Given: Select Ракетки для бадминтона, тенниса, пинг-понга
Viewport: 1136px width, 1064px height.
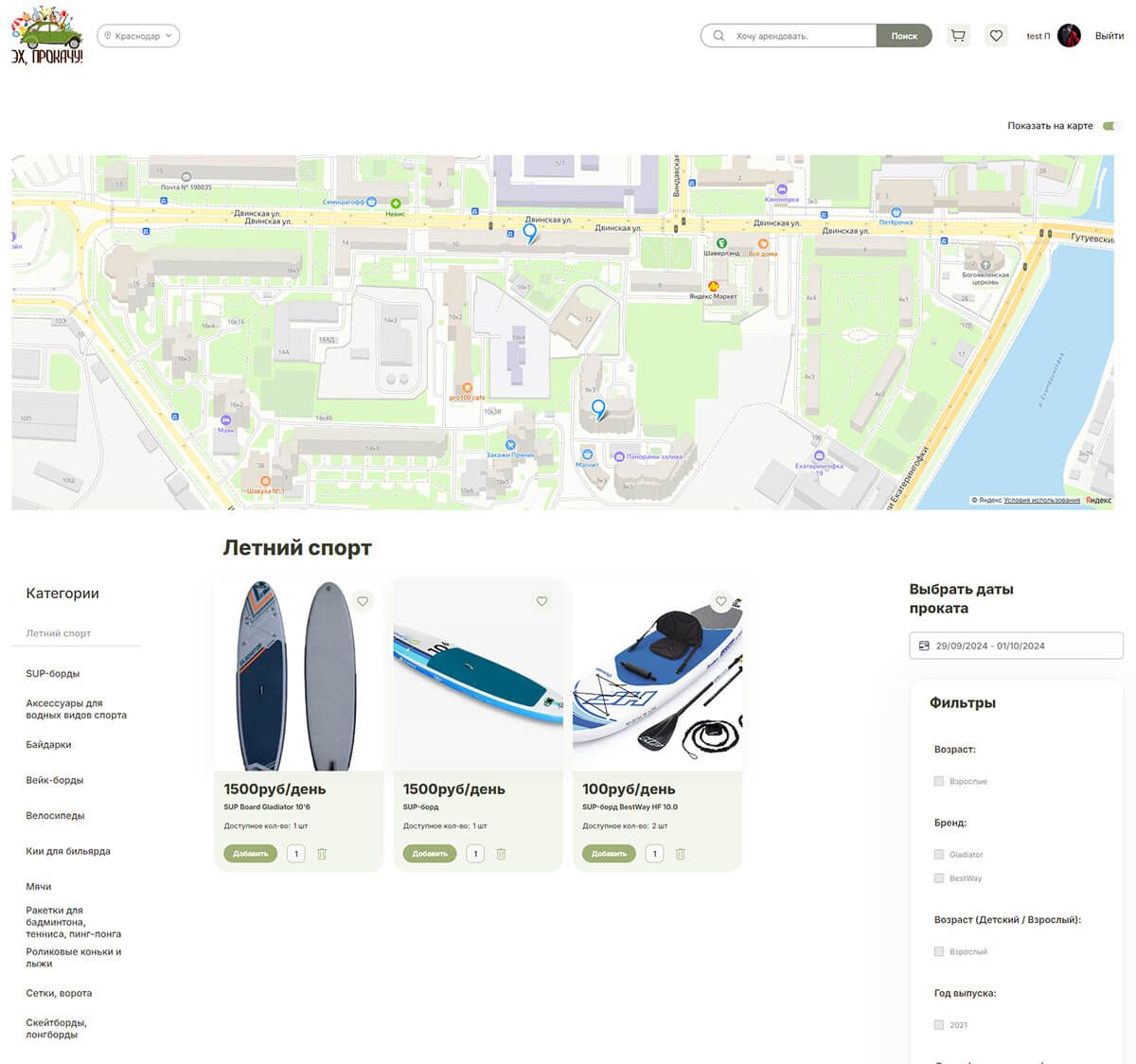Looking at the screenshot, I should tap(74, 922).
